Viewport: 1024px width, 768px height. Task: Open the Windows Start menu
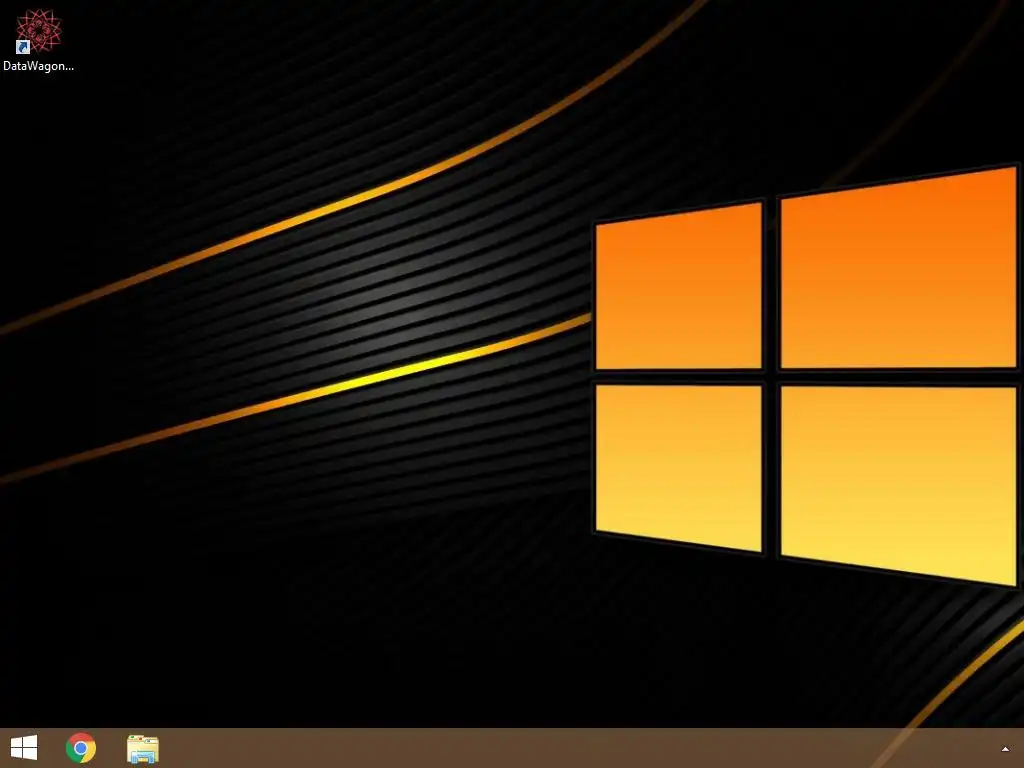tap(24, 748)
